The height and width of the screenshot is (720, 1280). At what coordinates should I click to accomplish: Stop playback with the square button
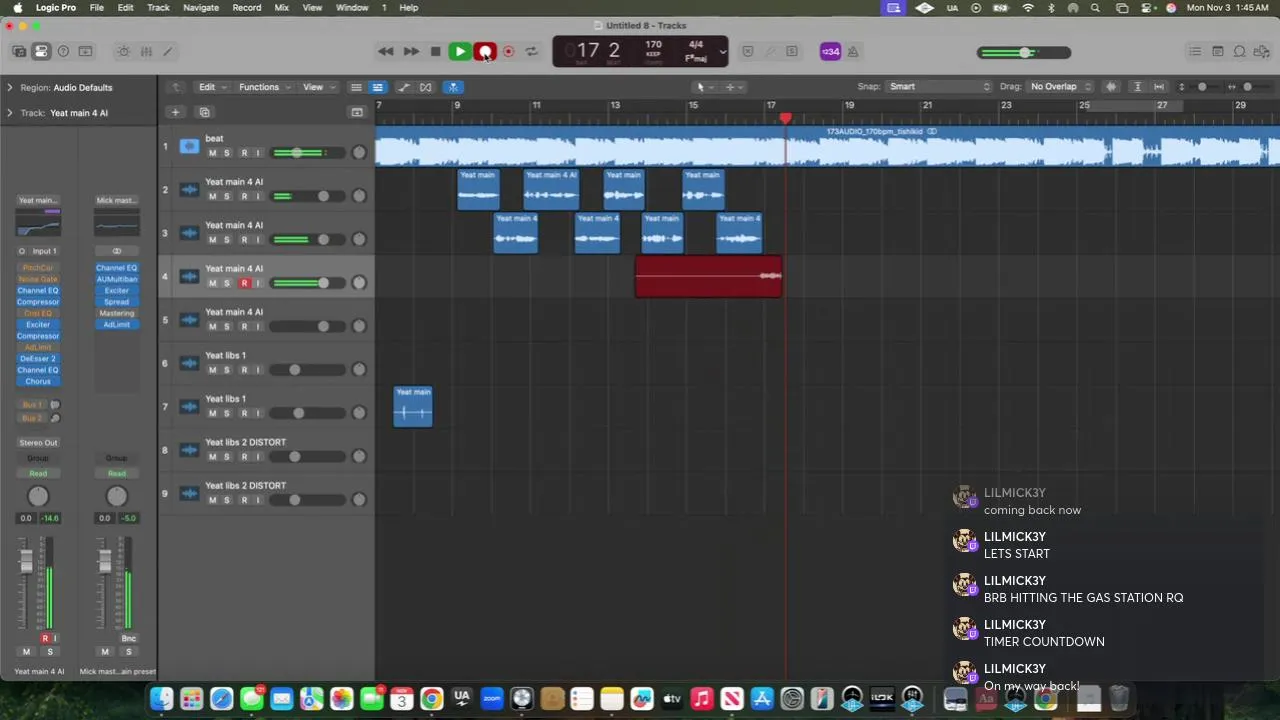(x=435, y=51)
